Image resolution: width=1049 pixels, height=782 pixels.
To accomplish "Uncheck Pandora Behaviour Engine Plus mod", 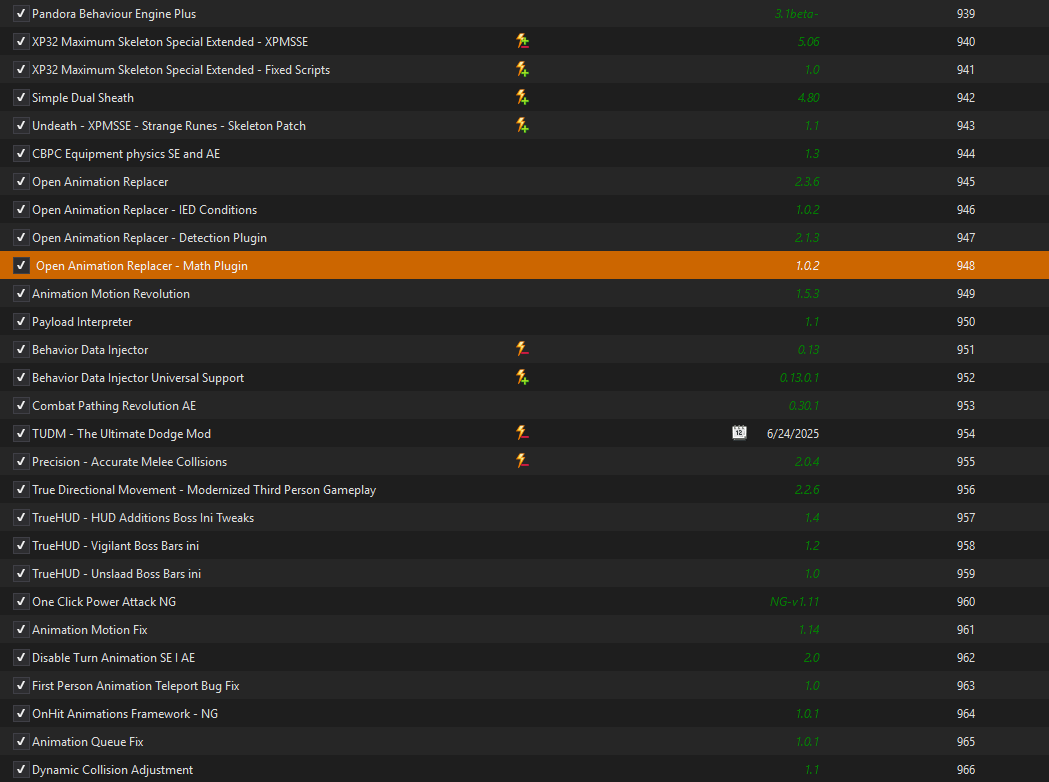I will click(x=21, y=13).
